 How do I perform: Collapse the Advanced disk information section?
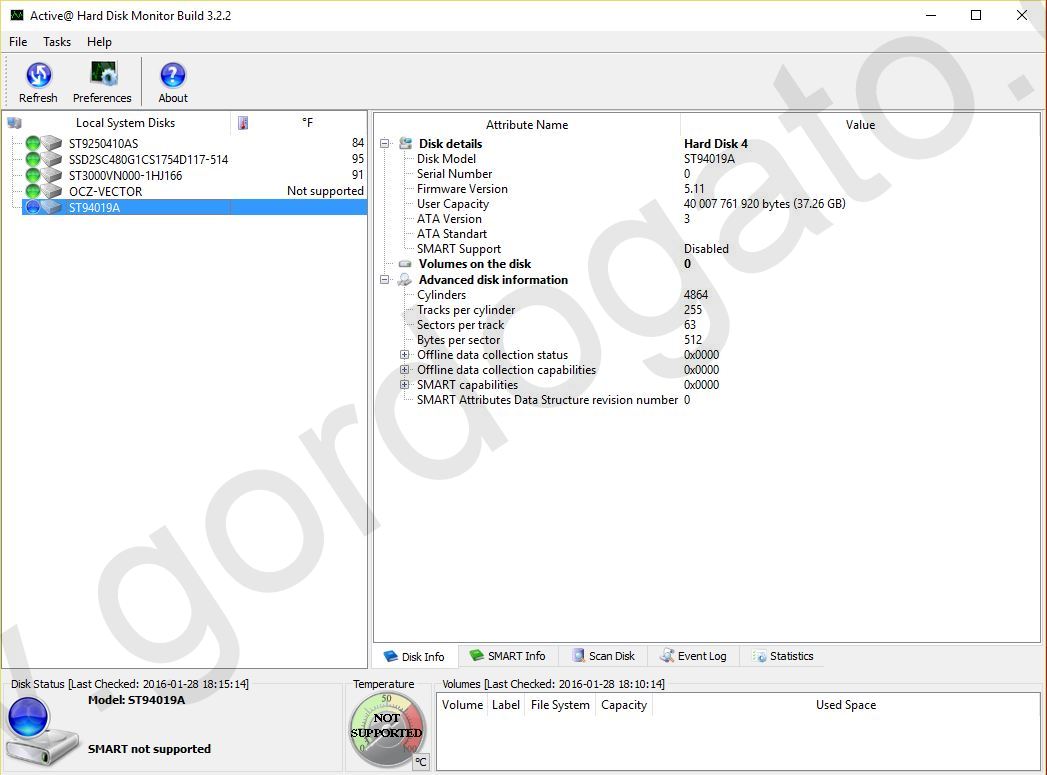click(385, 280)
